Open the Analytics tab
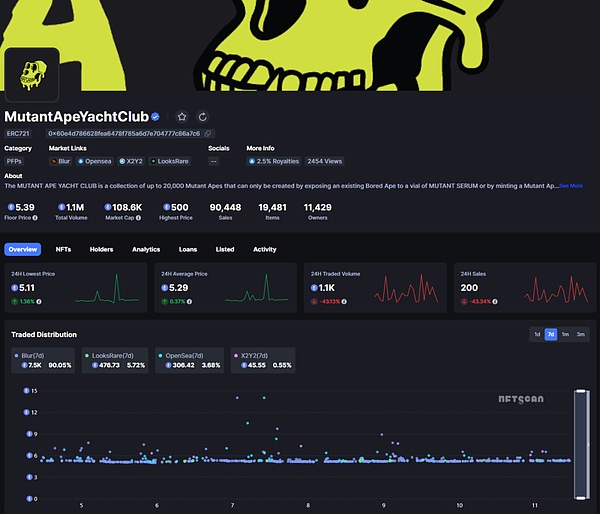 (x=146, y=249)
